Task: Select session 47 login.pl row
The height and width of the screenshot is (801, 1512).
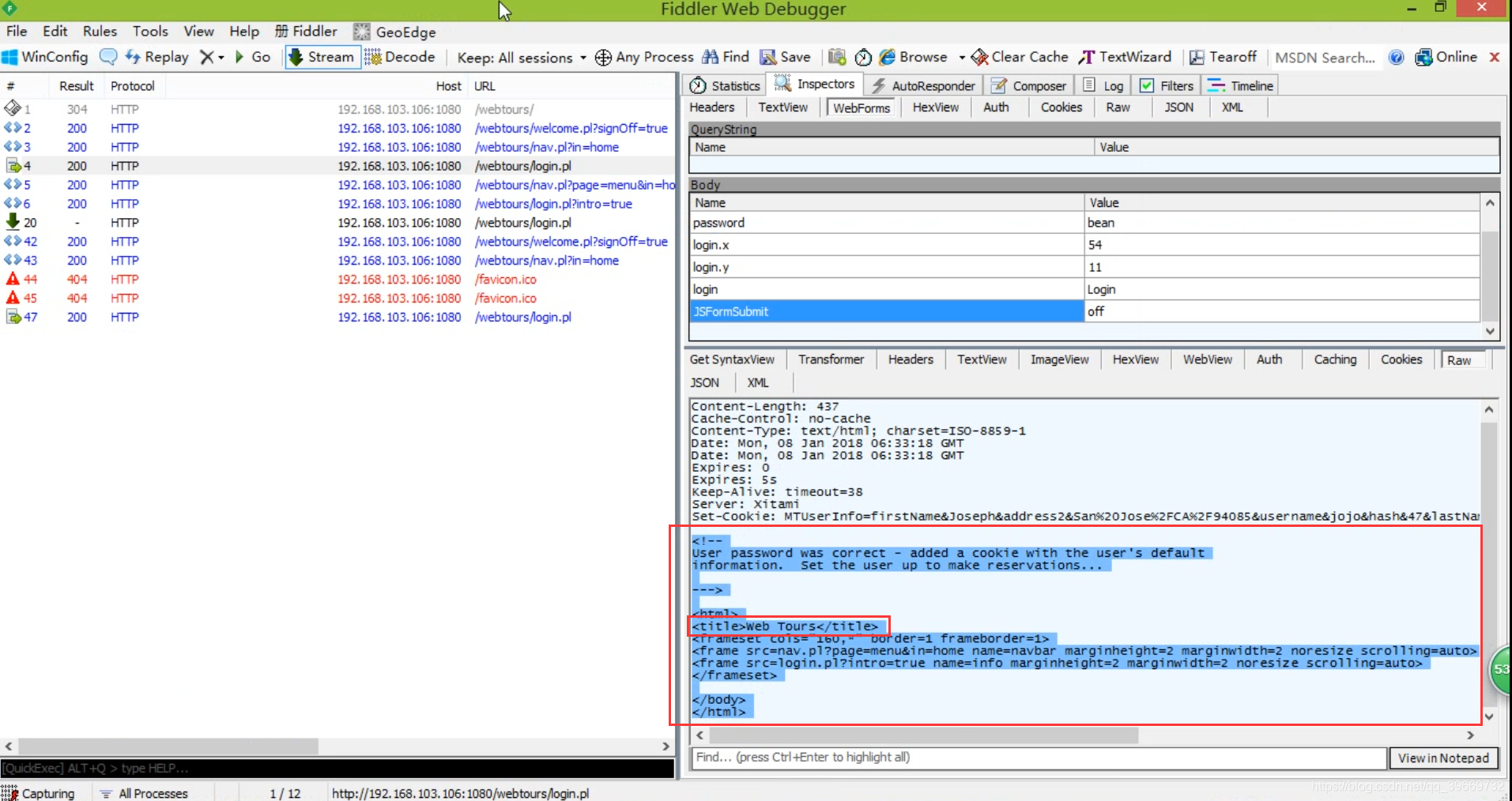Action: click(x=338, y=317)
